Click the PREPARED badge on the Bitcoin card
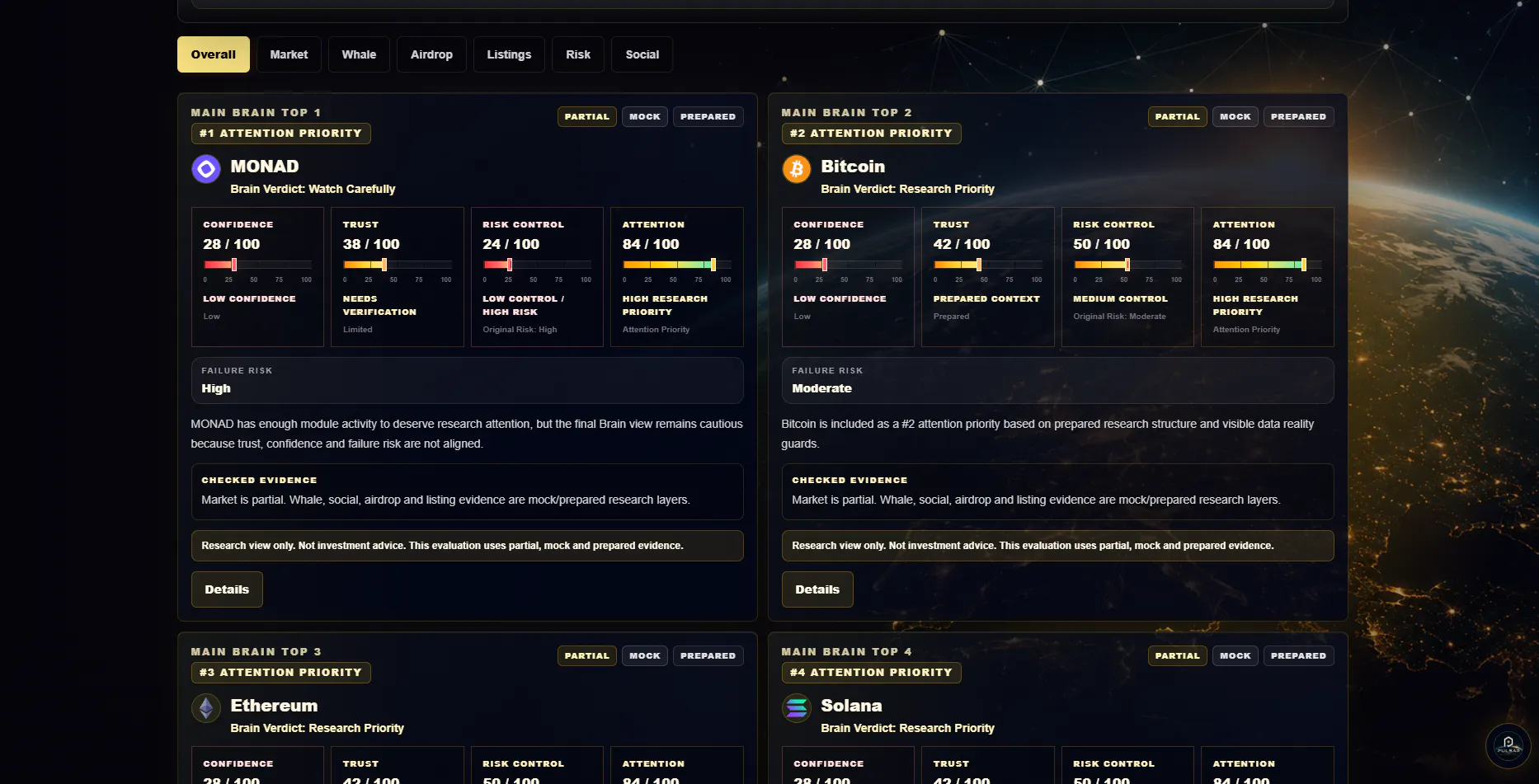The width and height of the screenshot is (1539, 784). [1299, 117]
